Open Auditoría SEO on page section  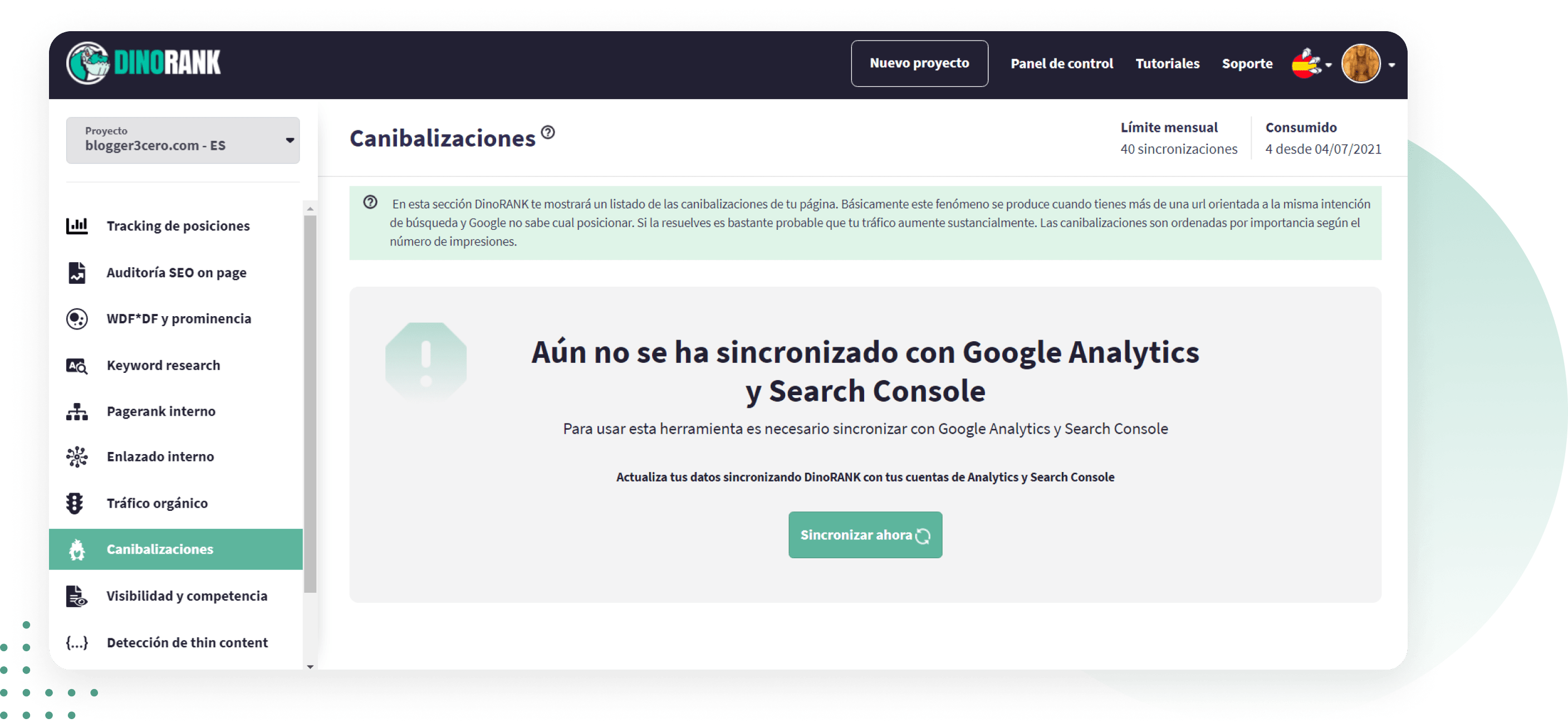[x=176, y=273]
